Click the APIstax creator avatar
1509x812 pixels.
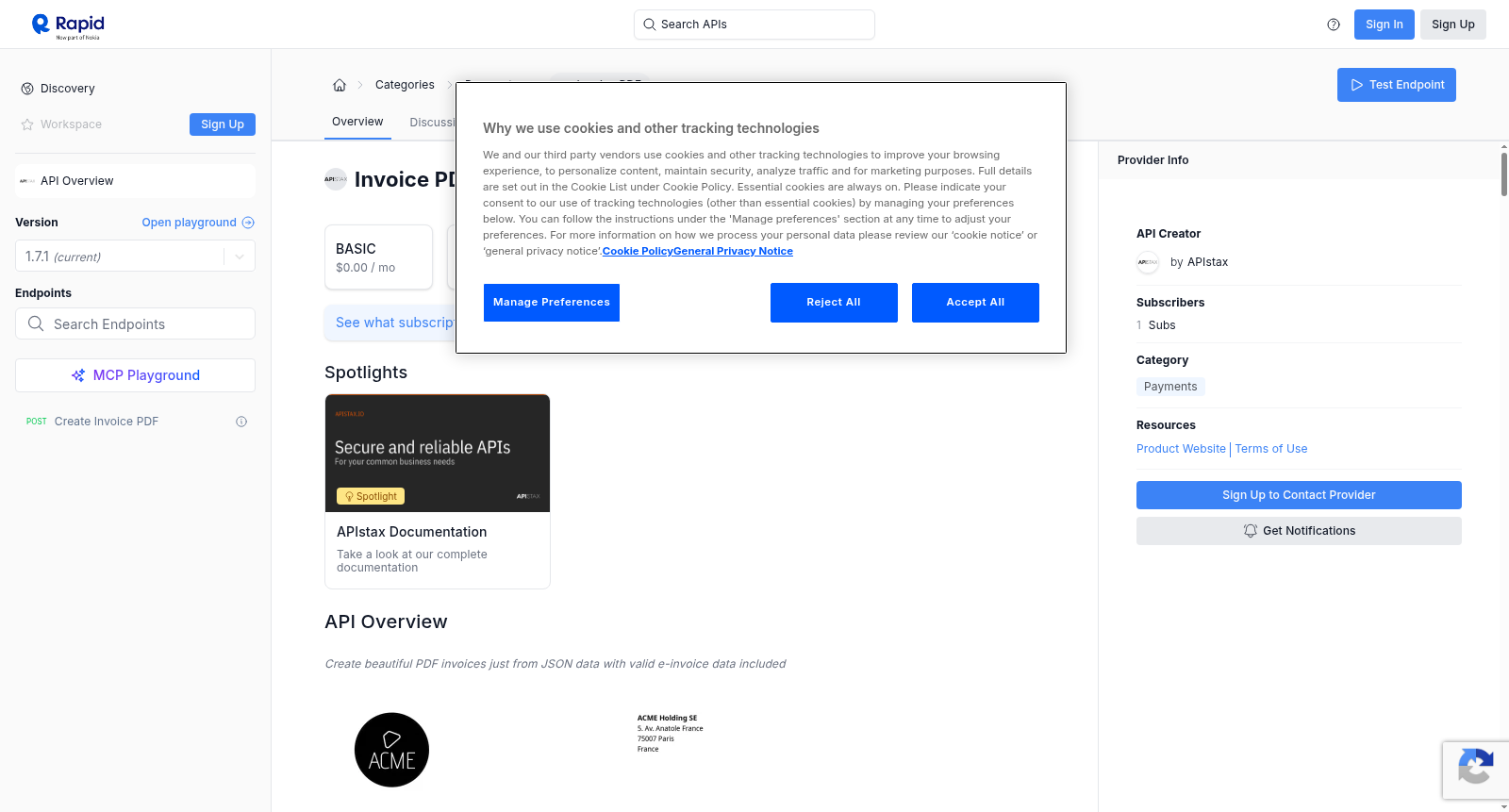(x=1148, y=262)
